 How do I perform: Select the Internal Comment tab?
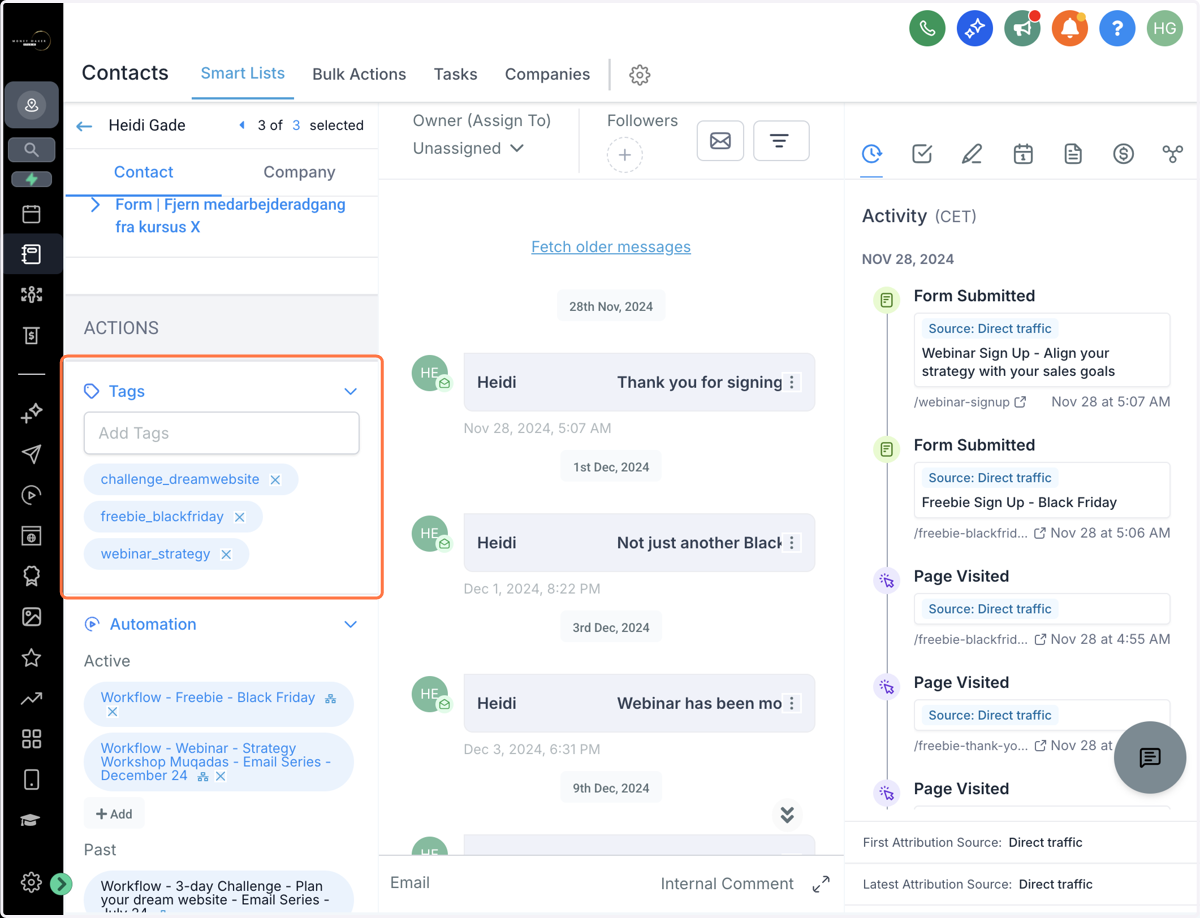click(x=727, y=884)
